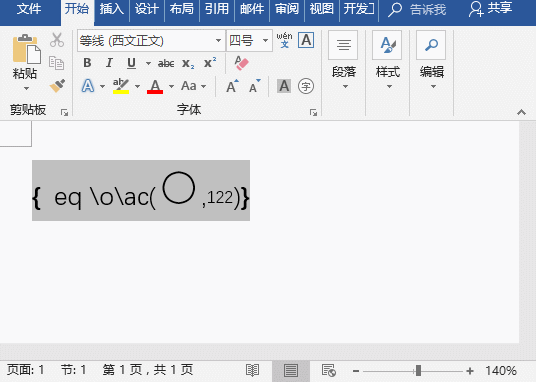The height and width of the screenshot is (382, 536).
Task: Open zoom dialog via 140% label
Action: (x=501, y=371)
